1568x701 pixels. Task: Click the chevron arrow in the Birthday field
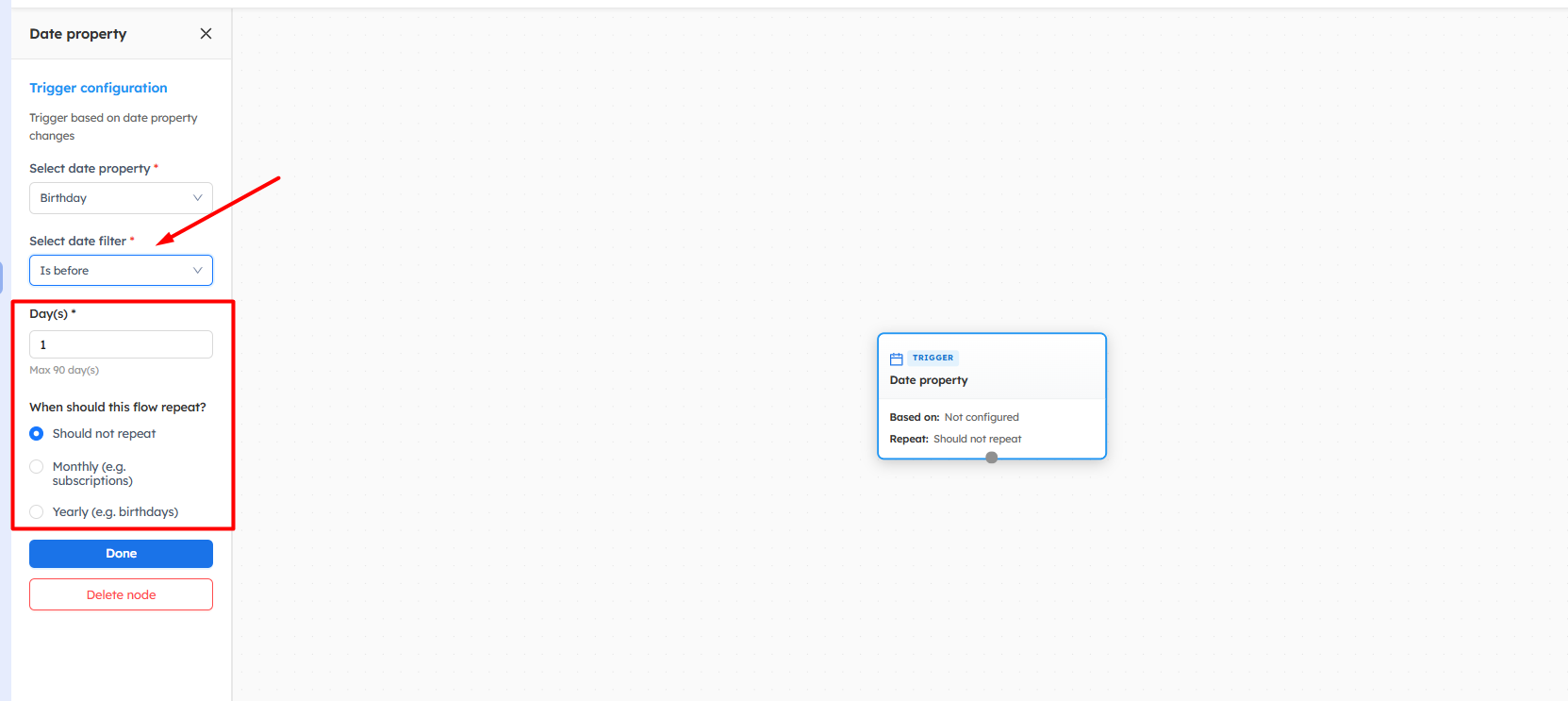[197, 198]
